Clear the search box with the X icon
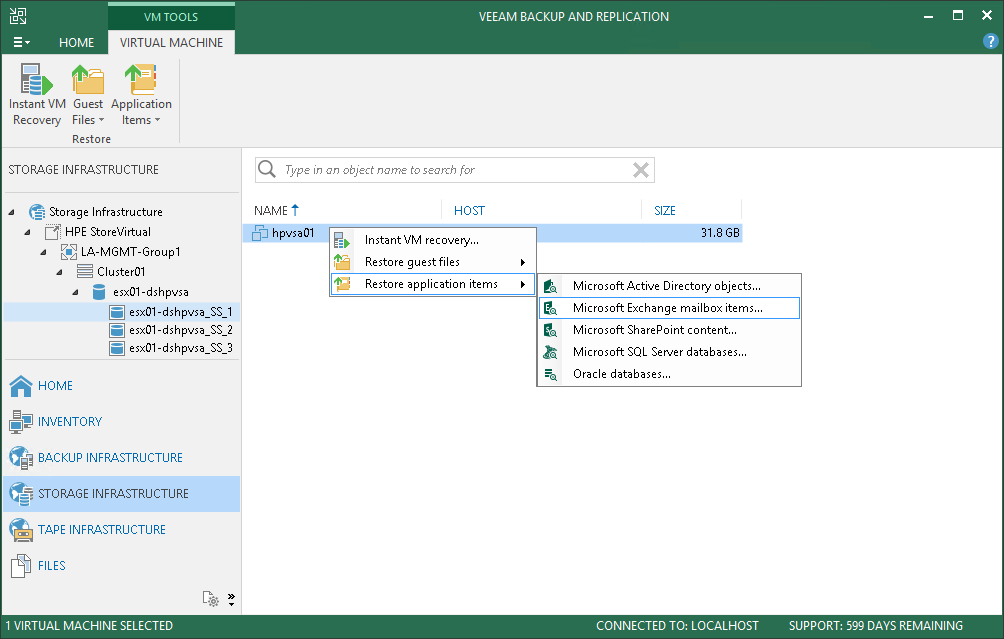1004x639 pixels. (x=640, y=170)
